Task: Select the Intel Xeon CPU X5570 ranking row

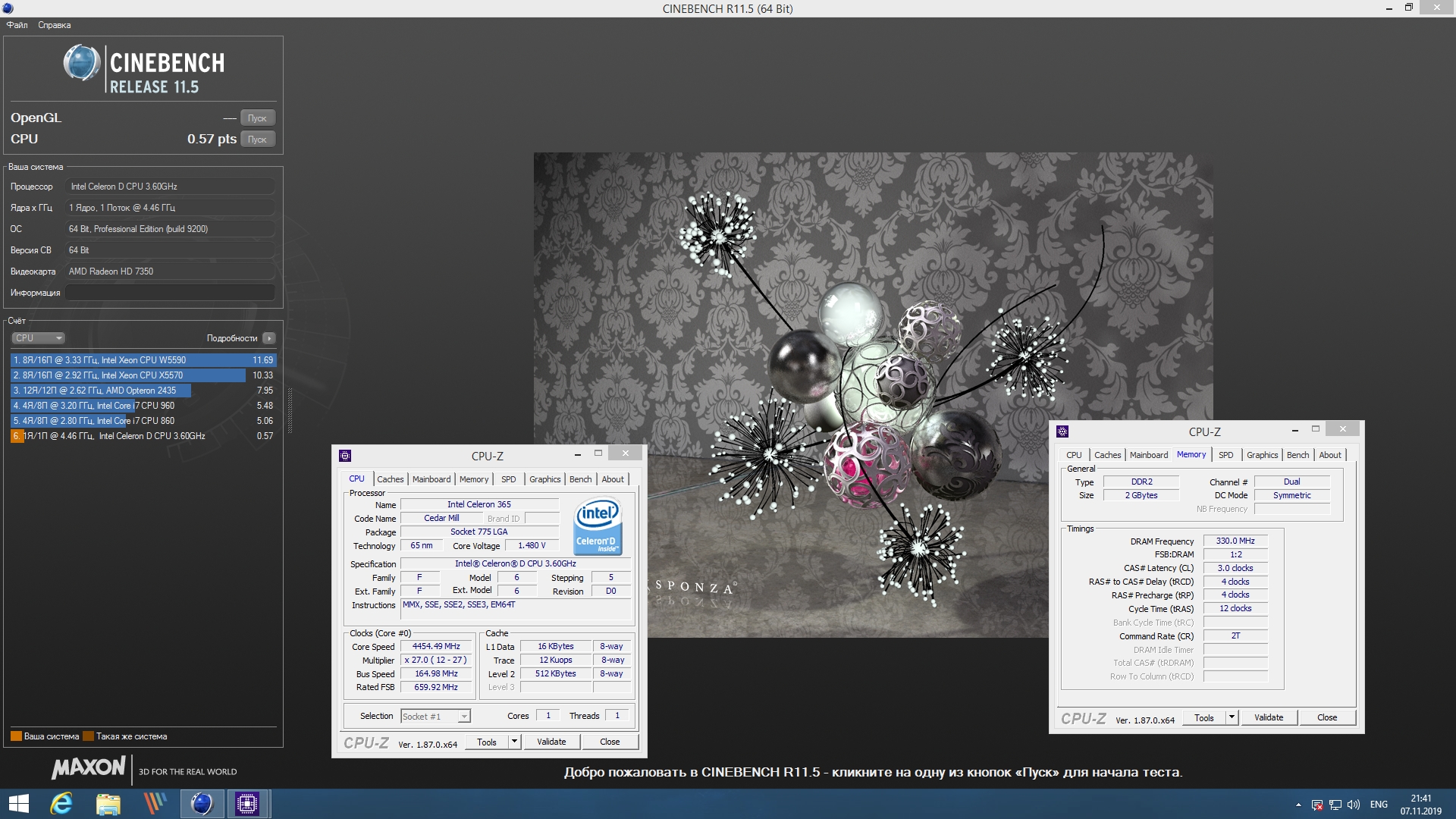Action: coord(143,375)
